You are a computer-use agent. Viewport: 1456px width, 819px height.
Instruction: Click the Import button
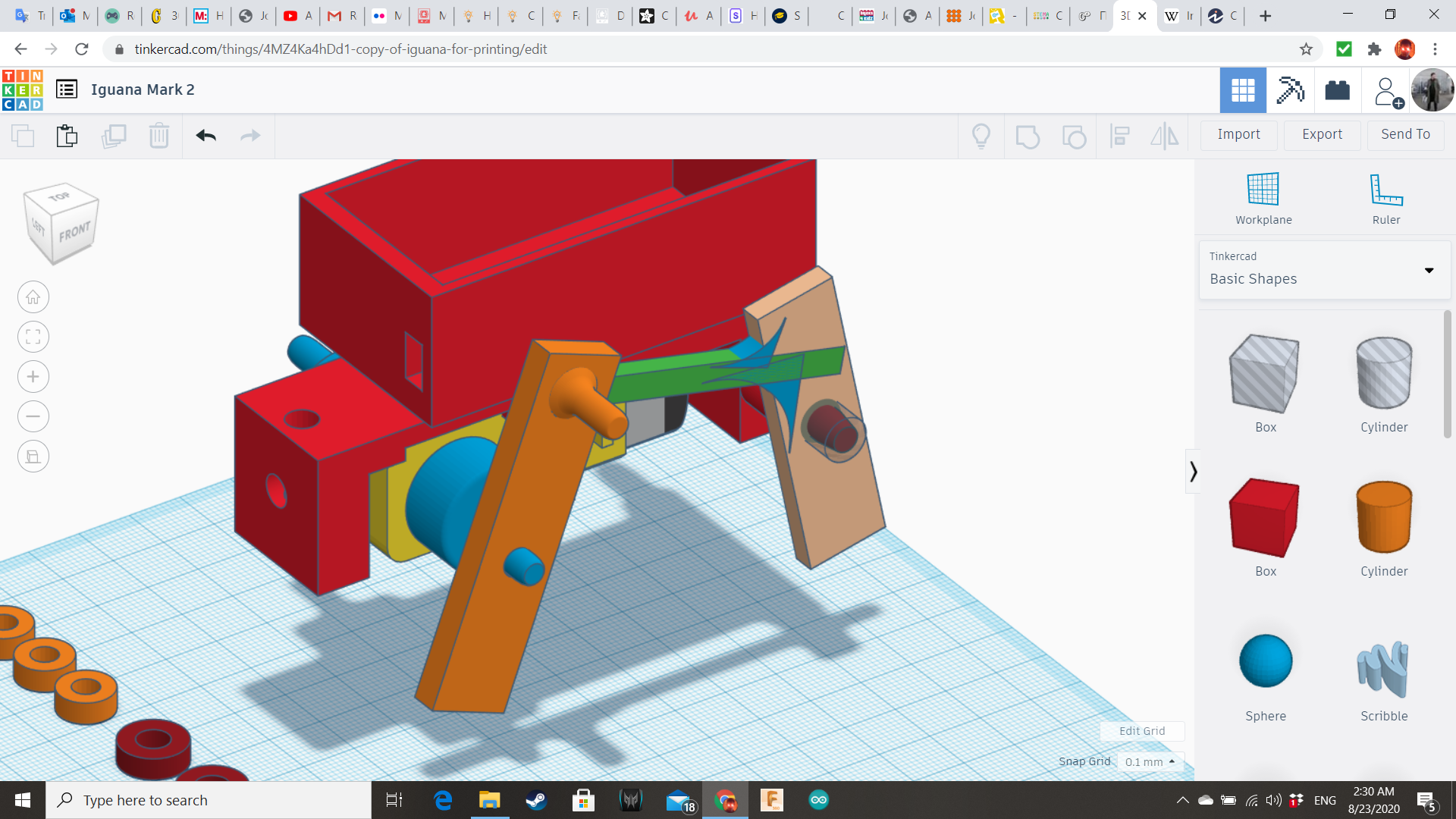click(x=1238, y=134)
